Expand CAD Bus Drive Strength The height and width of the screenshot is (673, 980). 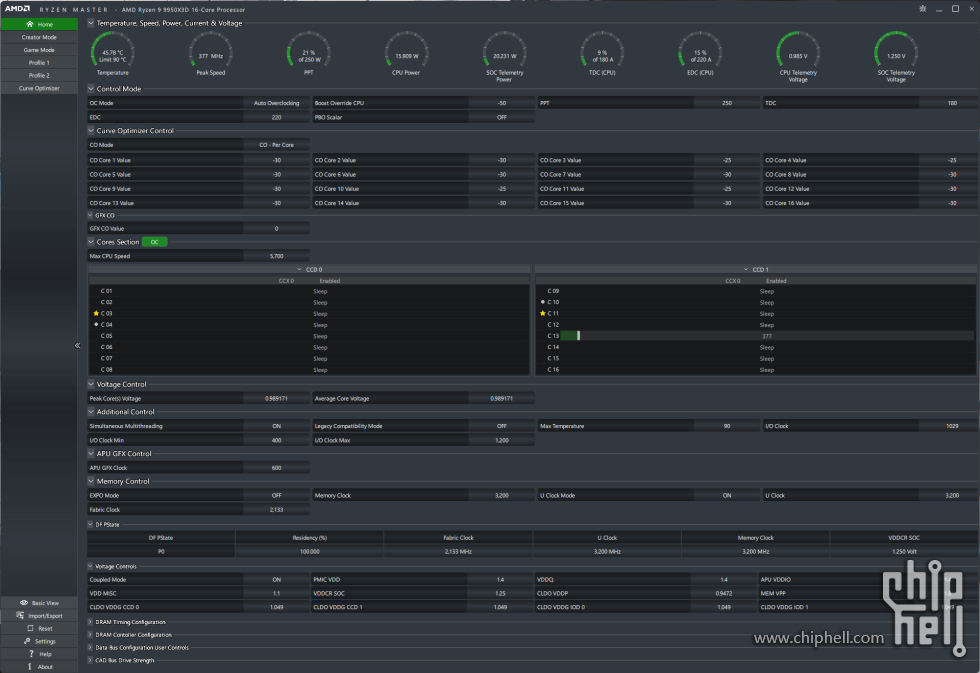click(x=90, y=661)
